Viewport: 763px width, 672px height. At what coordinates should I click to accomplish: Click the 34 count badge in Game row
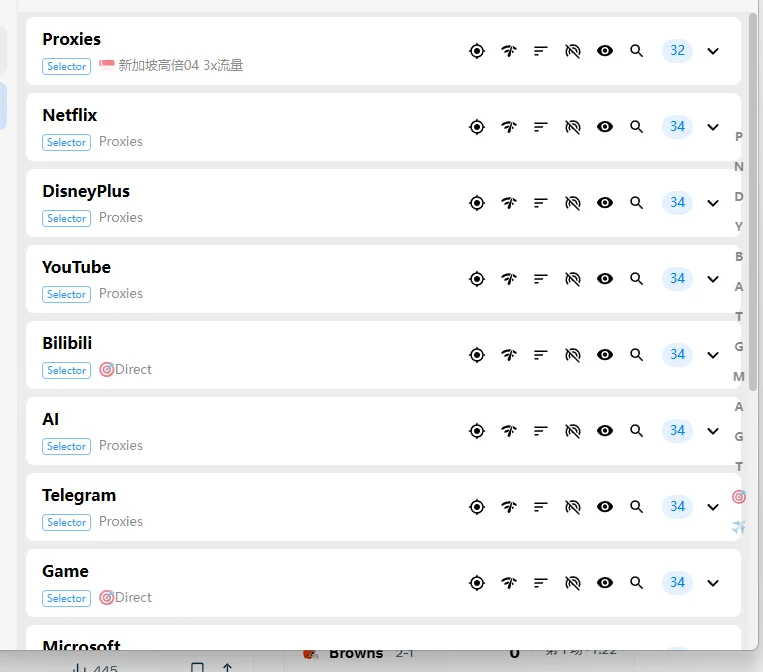click(677, 583)
